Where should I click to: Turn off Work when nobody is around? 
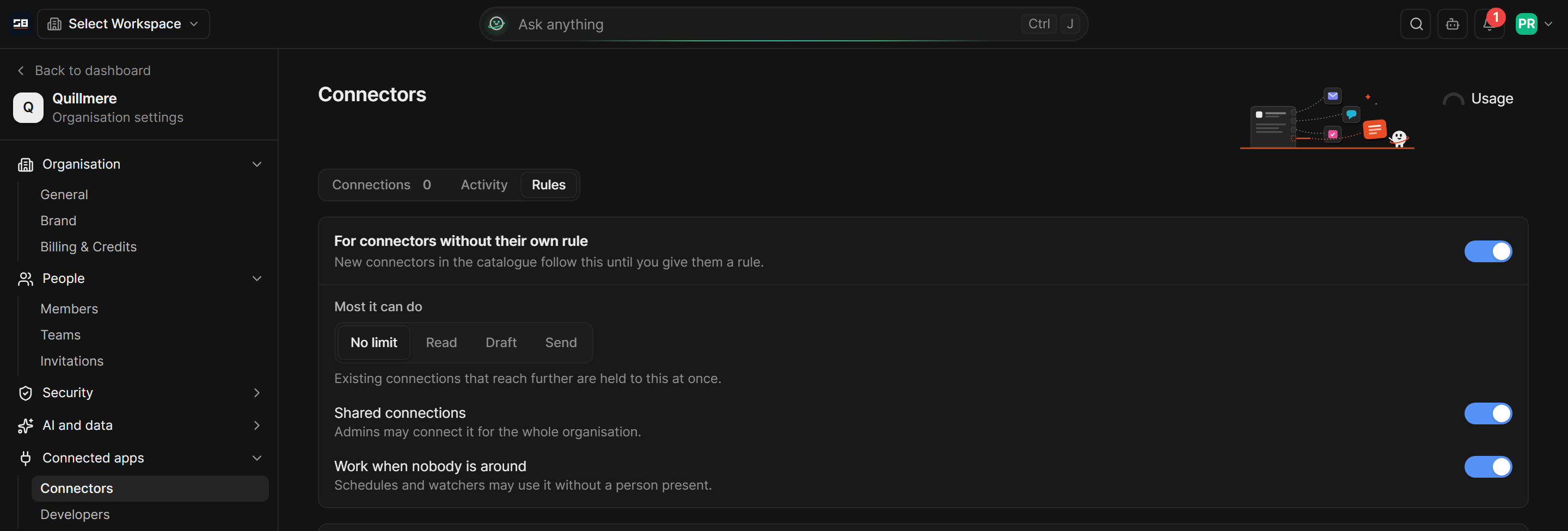click(x=1487, y=467)
